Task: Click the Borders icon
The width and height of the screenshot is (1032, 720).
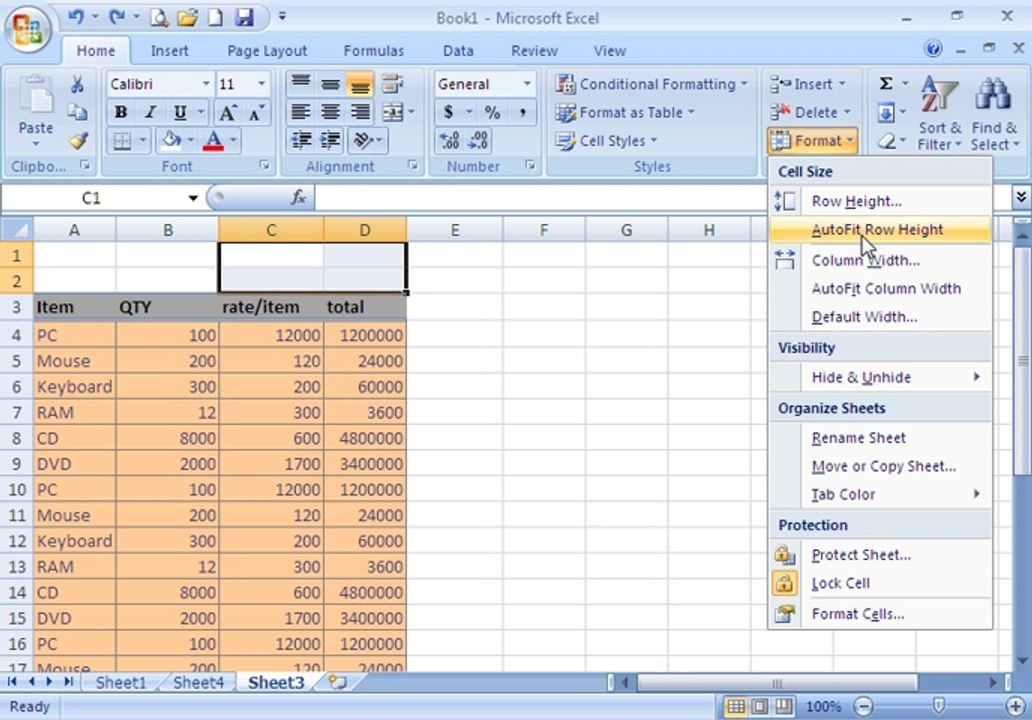Action: click(x=122, y=141)
